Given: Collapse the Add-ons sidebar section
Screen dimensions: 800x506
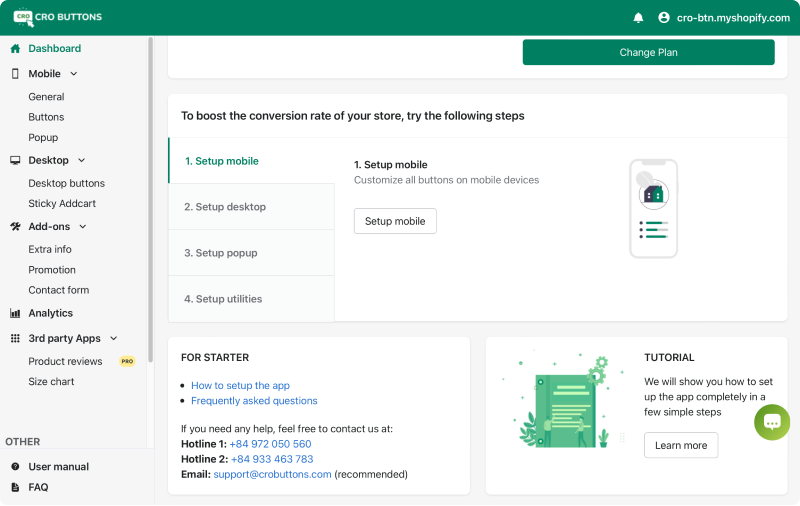Looking at the screenshot, I should [83, 227].
